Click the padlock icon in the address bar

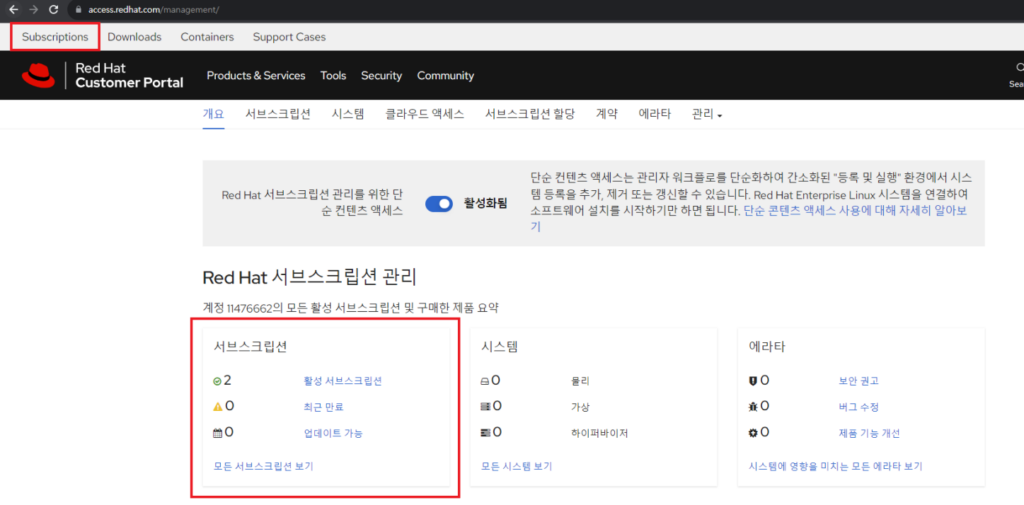pyautogui.click(x=78, y=10)
